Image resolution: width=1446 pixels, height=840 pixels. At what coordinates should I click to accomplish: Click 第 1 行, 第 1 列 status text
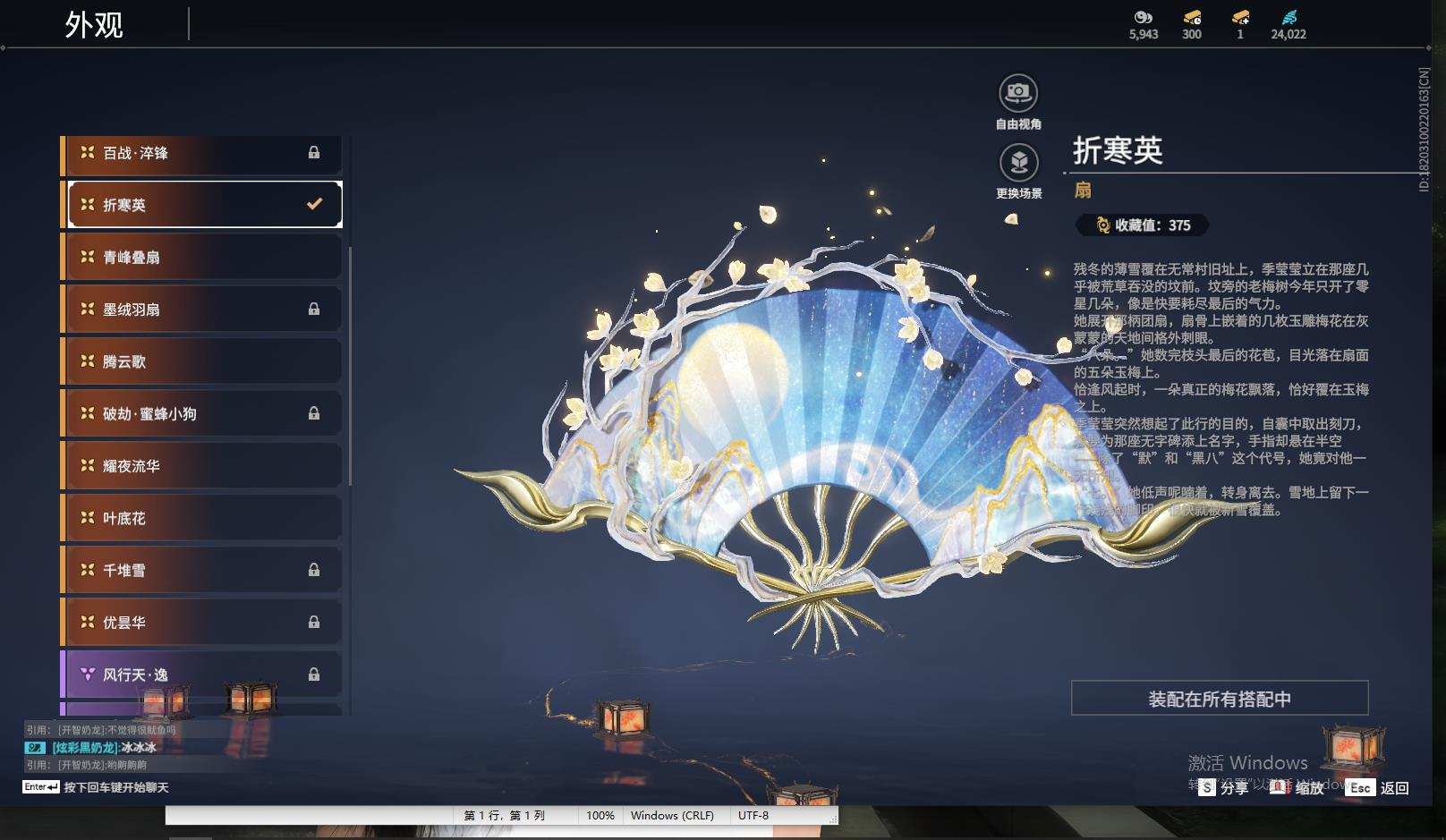(x=504, y=816)
